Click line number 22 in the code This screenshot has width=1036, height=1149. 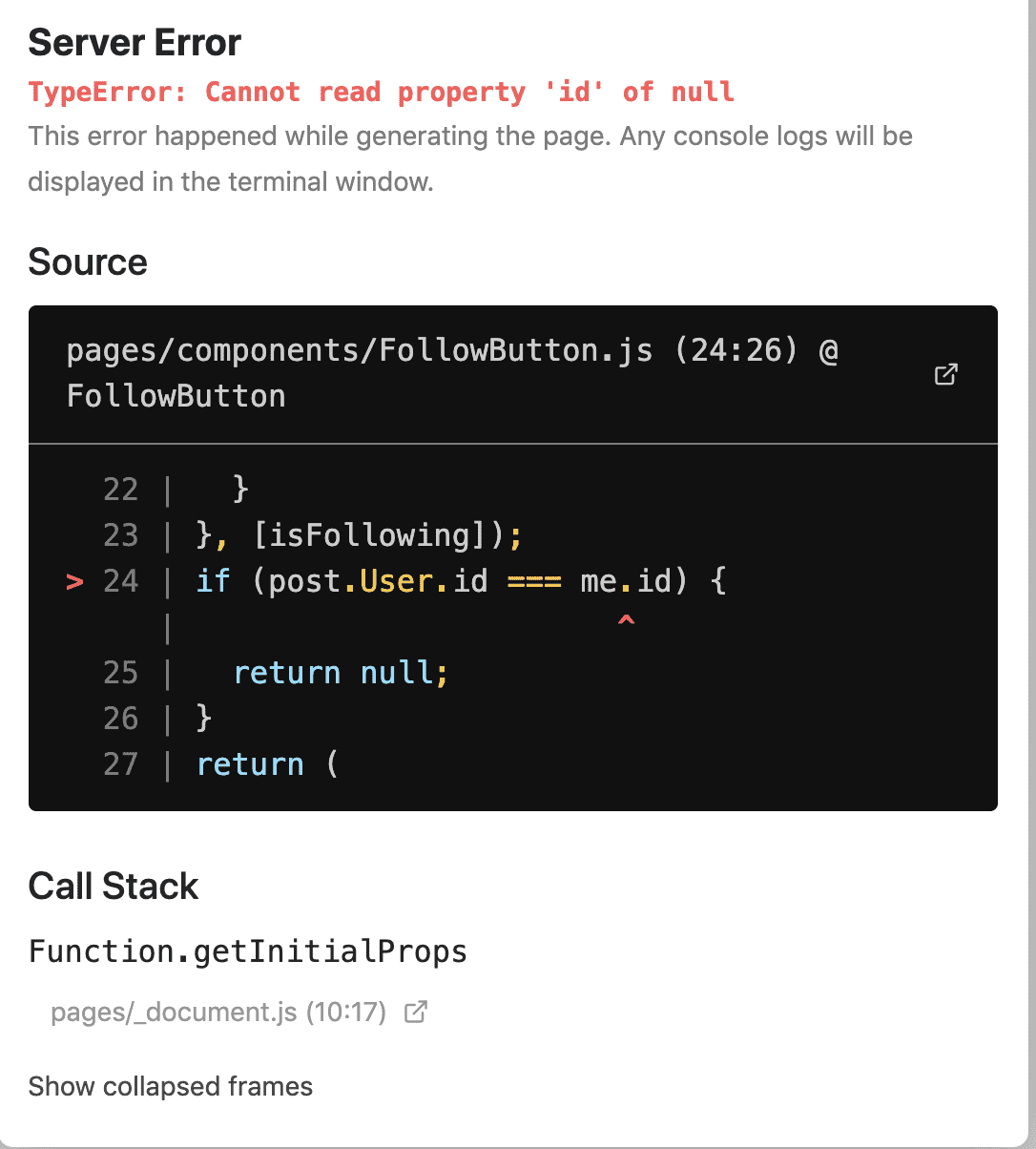[120, 490]
